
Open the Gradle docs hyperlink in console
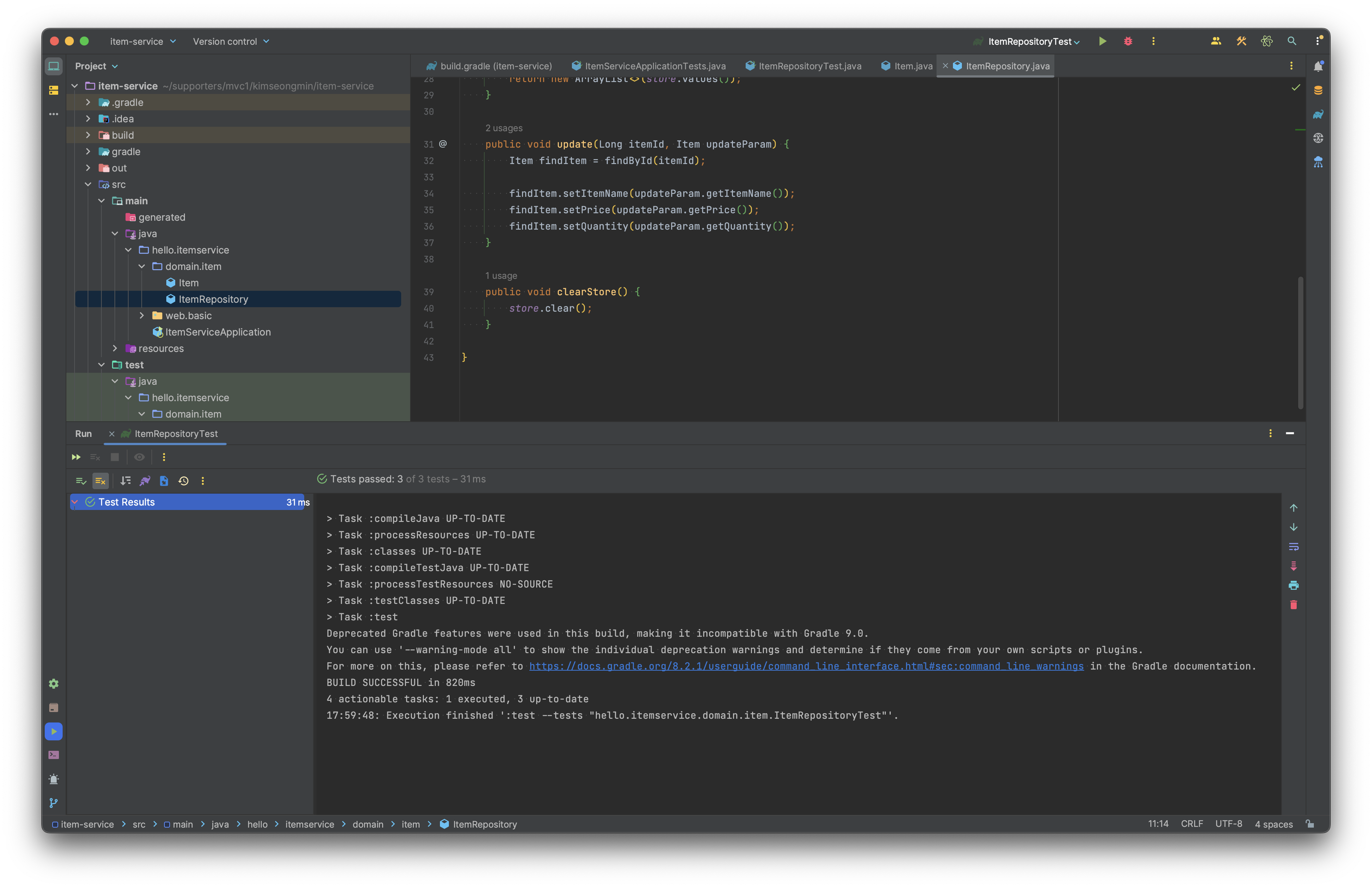(x=806, y=666)
